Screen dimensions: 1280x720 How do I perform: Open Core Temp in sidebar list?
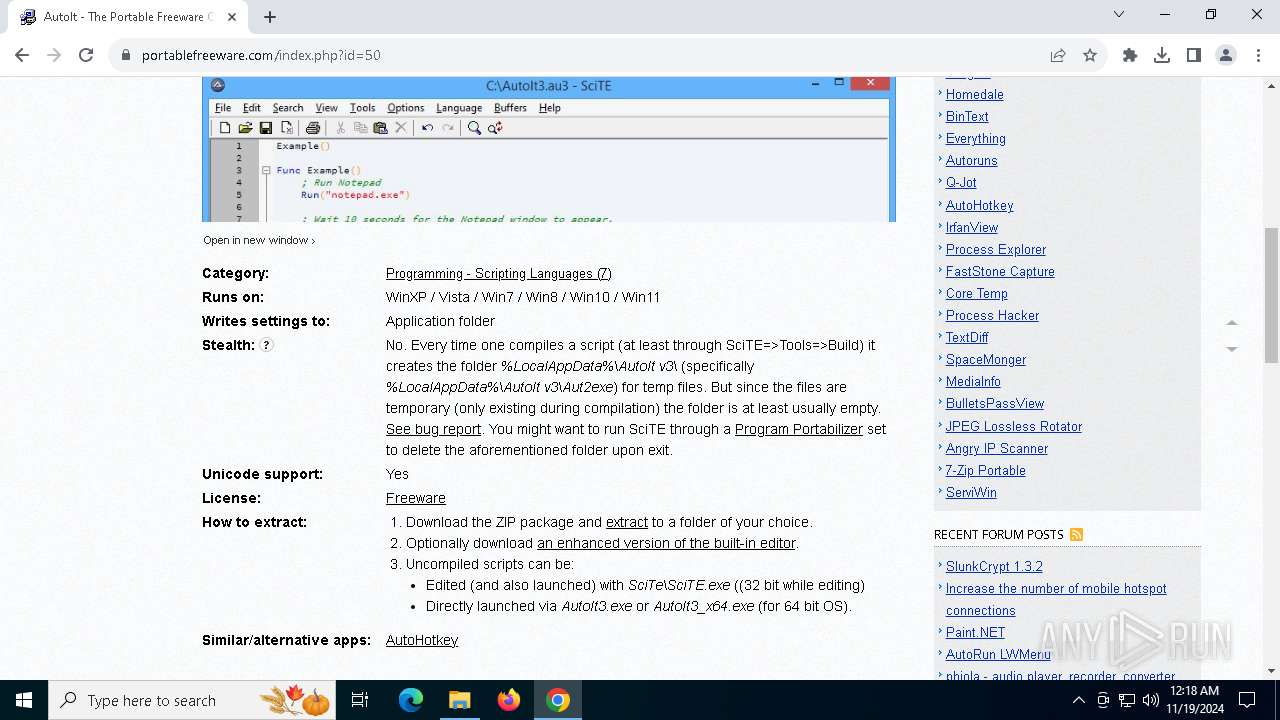pos(977,293)
